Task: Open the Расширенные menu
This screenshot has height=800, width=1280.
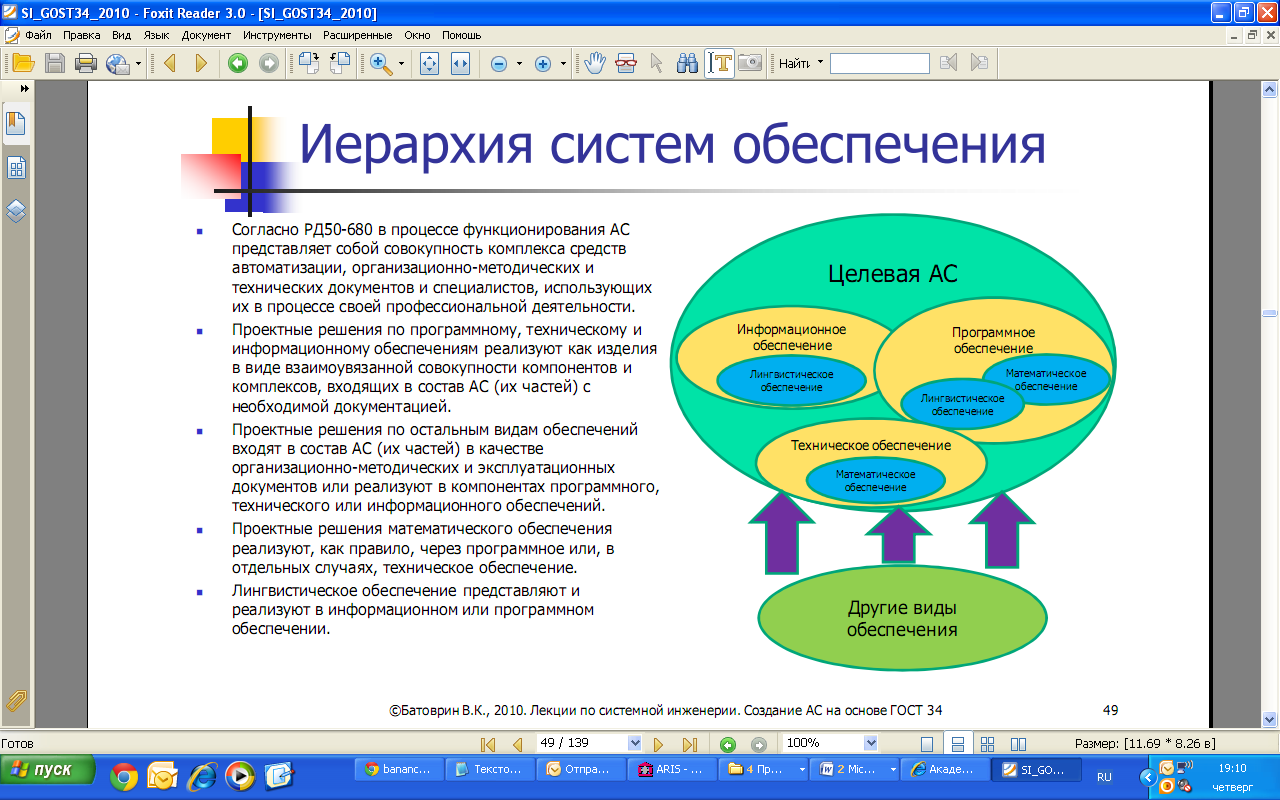Action: point(357,35)
